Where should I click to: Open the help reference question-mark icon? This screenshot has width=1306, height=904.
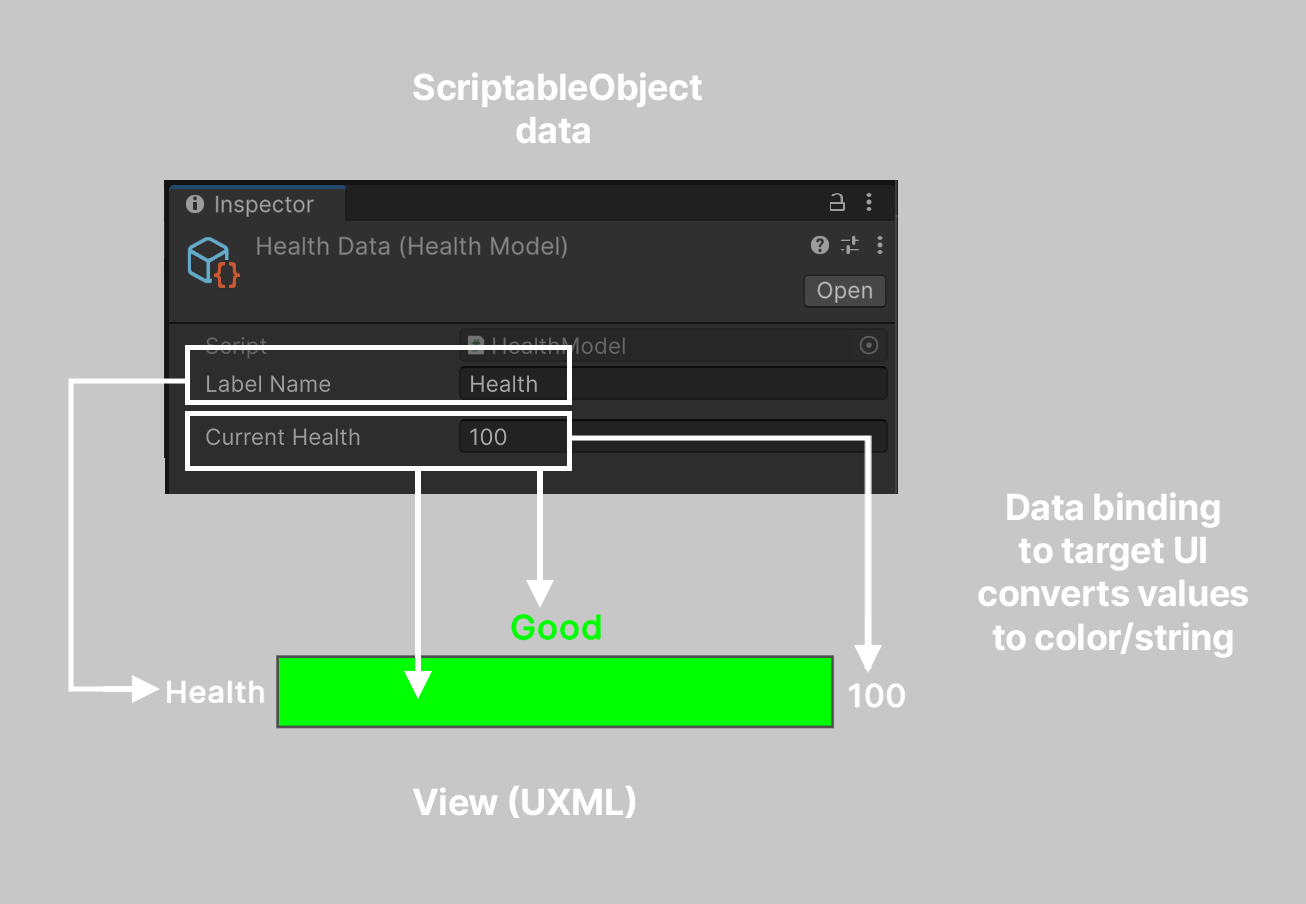tap(820, 245)
